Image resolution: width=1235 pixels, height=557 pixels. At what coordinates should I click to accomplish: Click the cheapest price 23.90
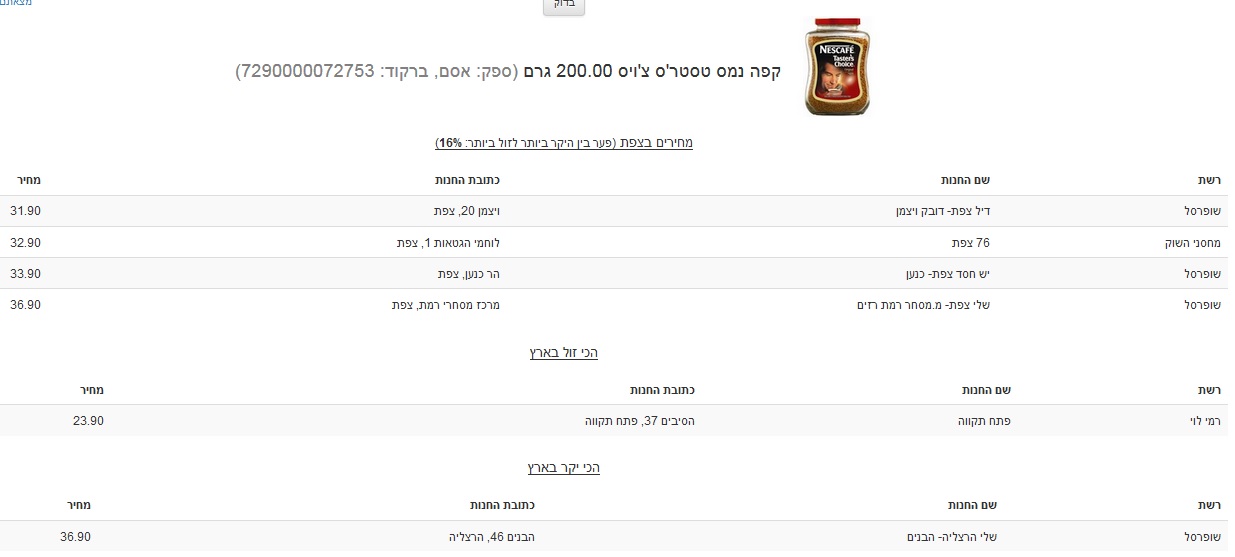pos(88,420)
